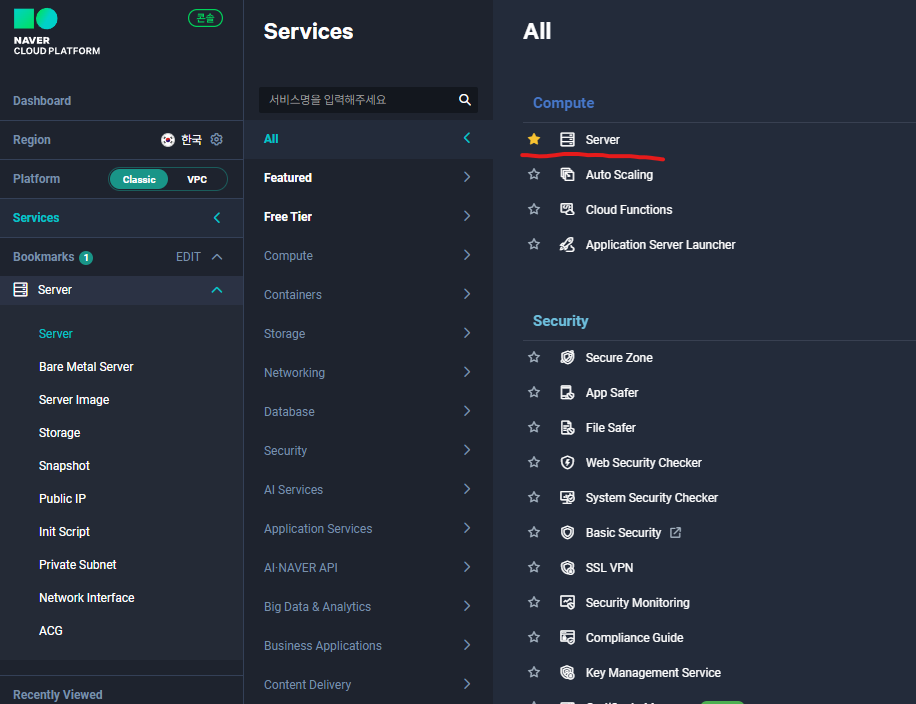Open the Basic Security shield icon
Viewport: 916px width, 704px height.
pos(567,532)
